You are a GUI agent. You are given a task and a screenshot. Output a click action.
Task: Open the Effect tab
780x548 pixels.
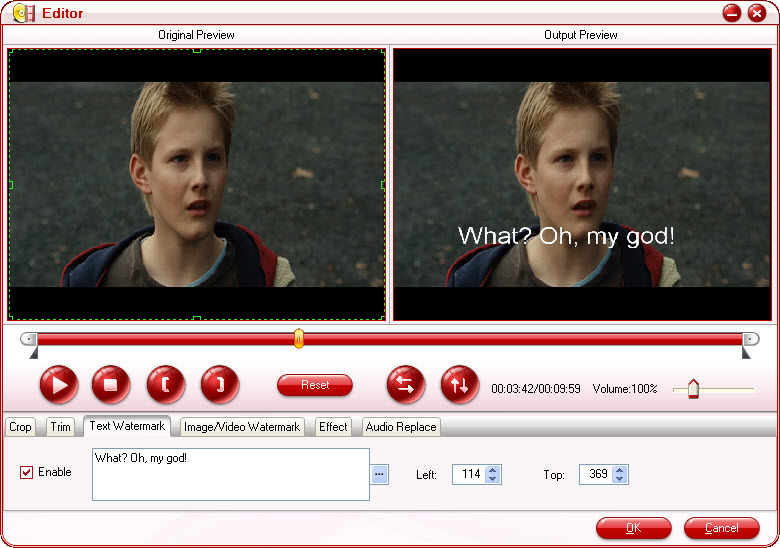[x=333, y=427]
